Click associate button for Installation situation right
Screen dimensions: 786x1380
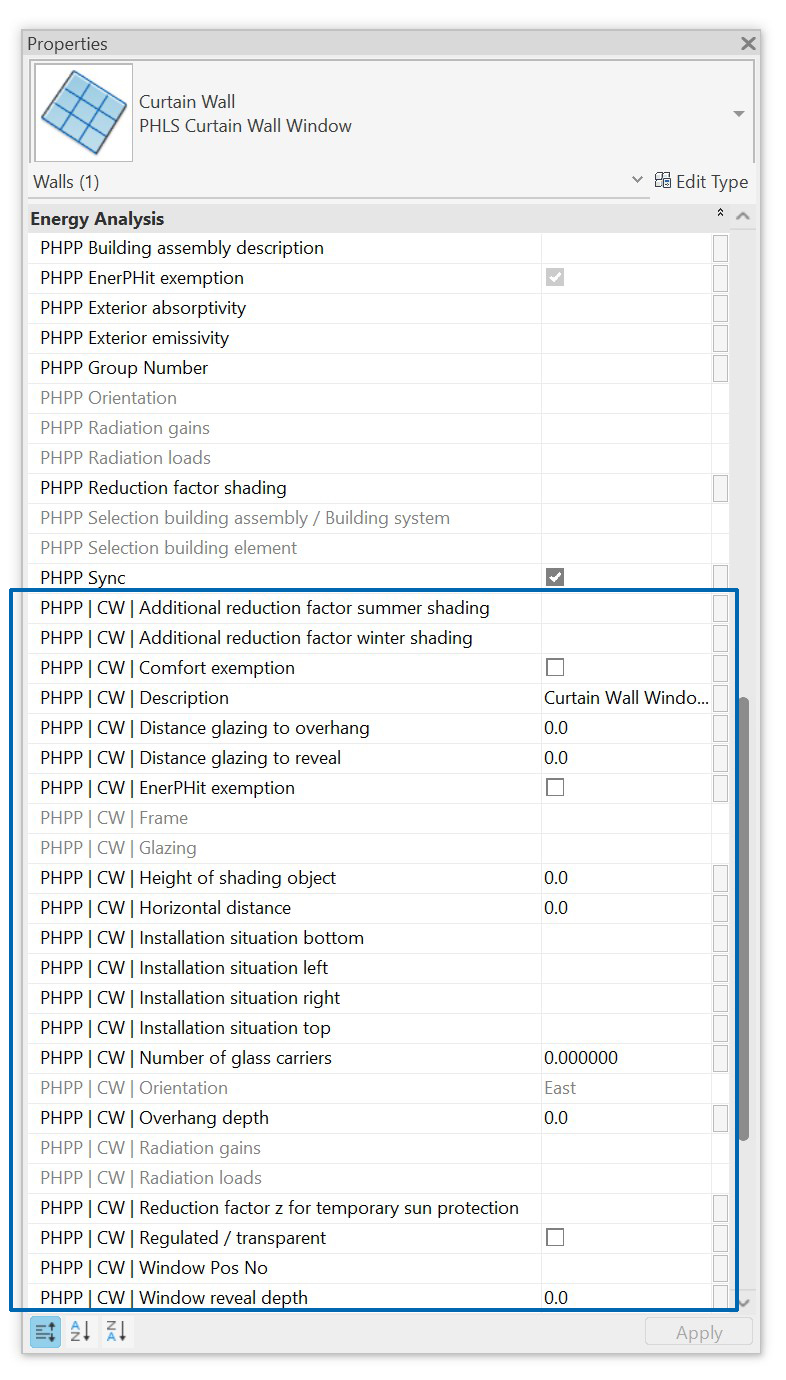pyautogui.click(x=720, y=998)
